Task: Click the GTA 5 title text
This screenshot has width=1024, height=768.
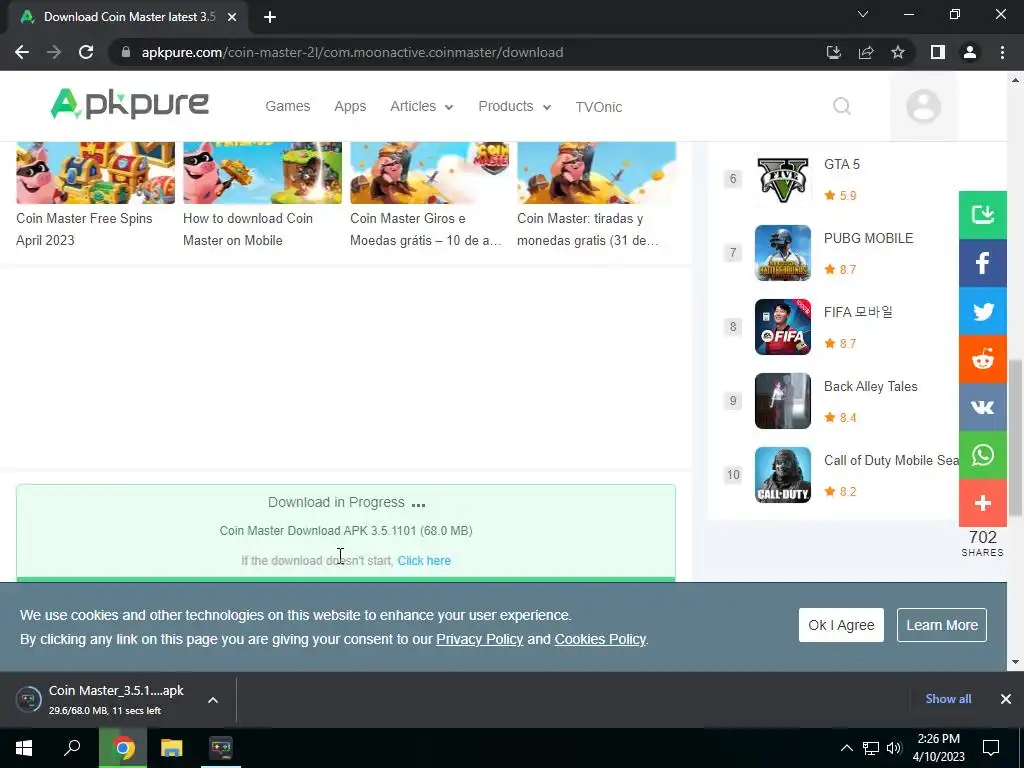Action: pyautogui.click(x=842, y=164)
